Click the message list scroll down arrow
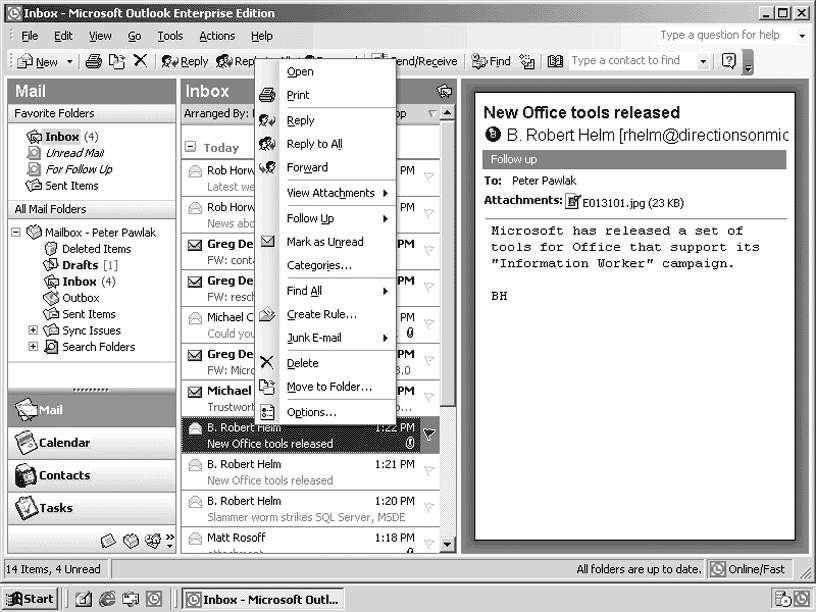Image resolution: width=816 pixels, height=612 pixels. coord(447,545)
